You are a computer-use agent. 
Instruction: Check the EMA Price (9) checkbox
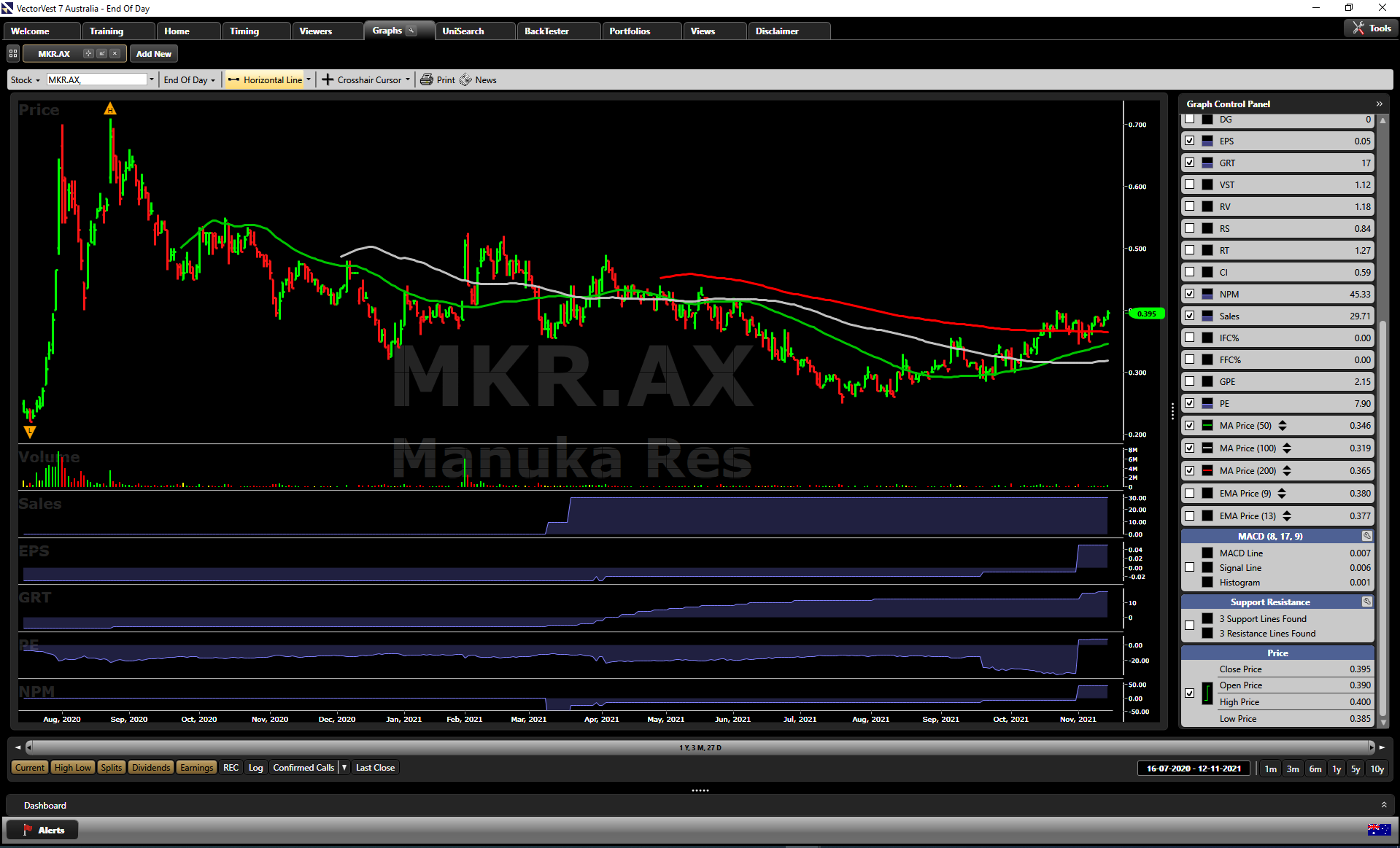[x=1190, y=493]
